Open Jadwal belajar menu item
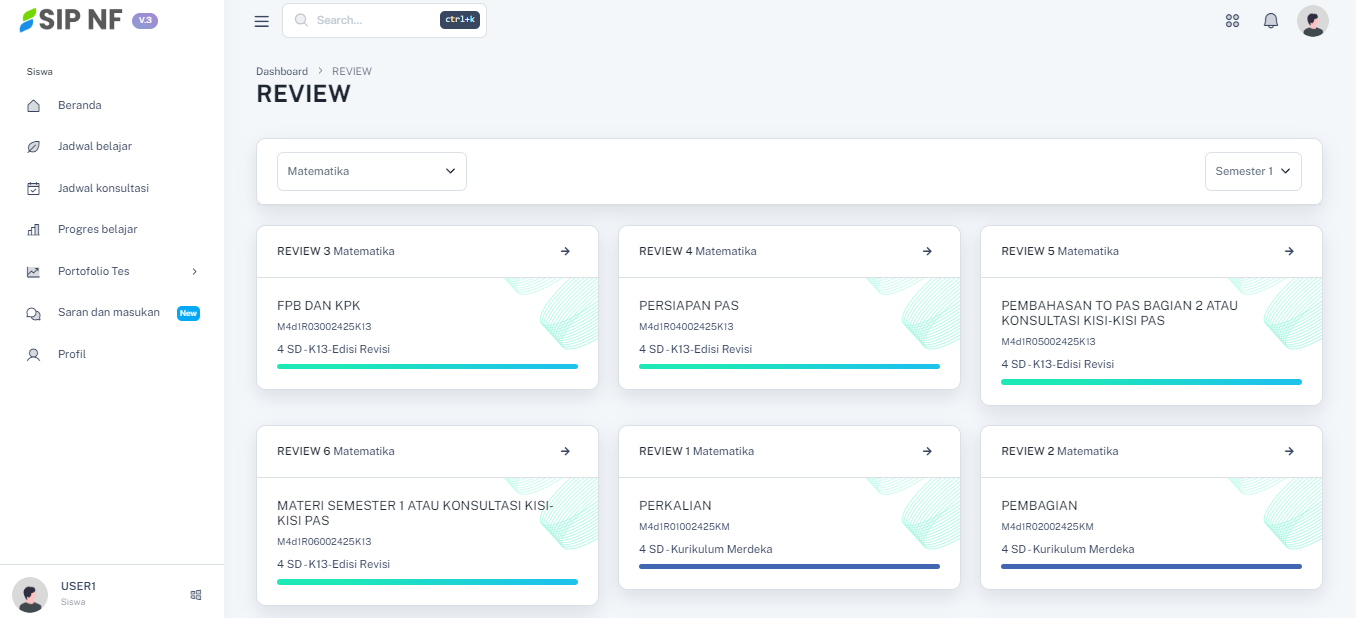1356x618 pixels. click(94, 146)
